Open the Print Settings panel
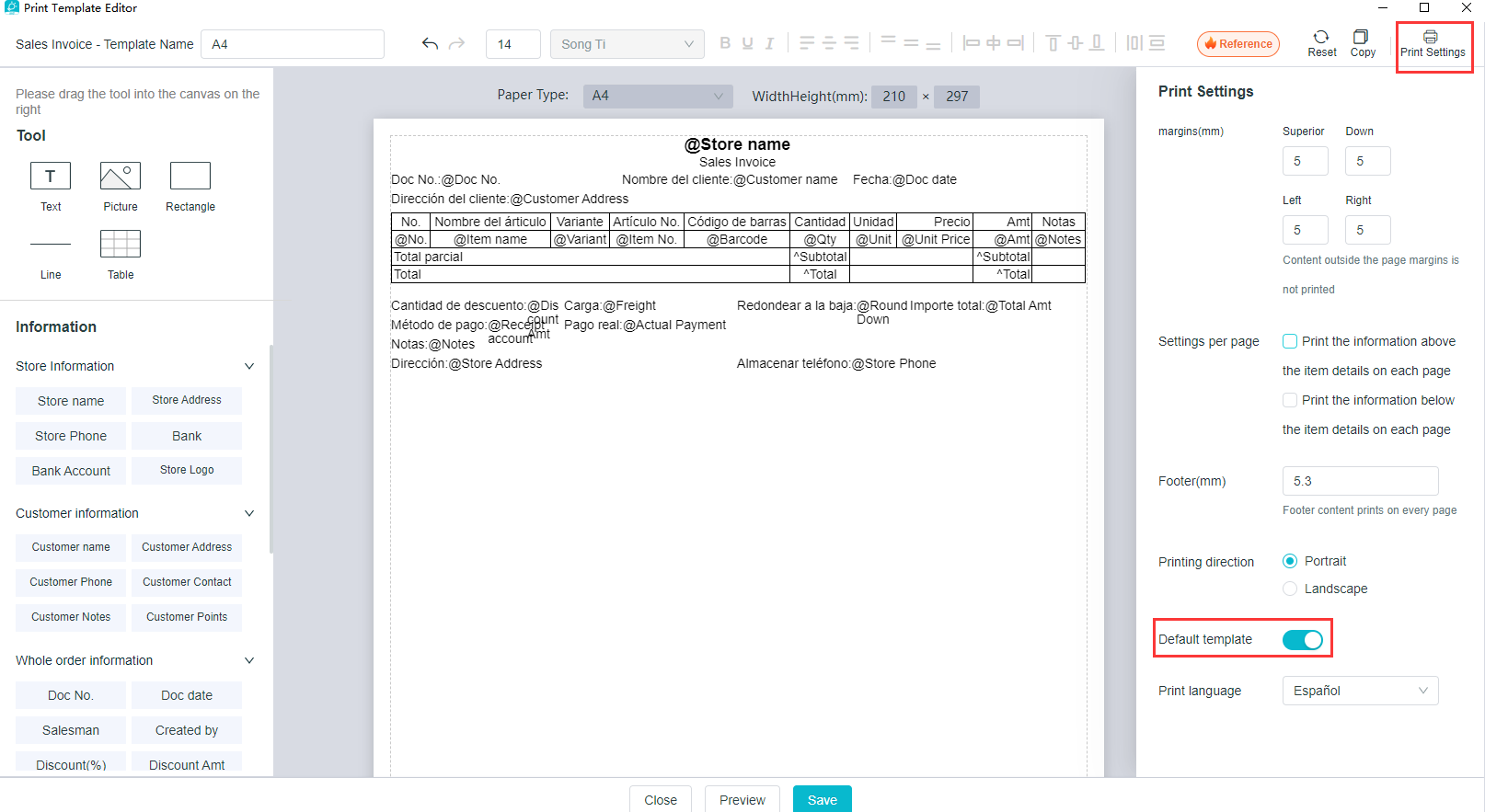The width and height of the screenshot is (1485, 812). pyautogui.click(x=1432, y=44)
